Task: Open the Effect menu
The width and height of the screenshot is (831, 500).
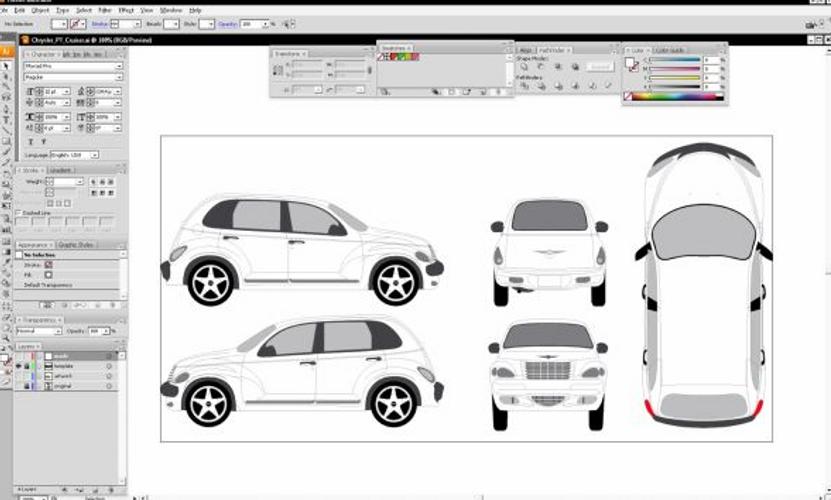Action: (126, 10)
